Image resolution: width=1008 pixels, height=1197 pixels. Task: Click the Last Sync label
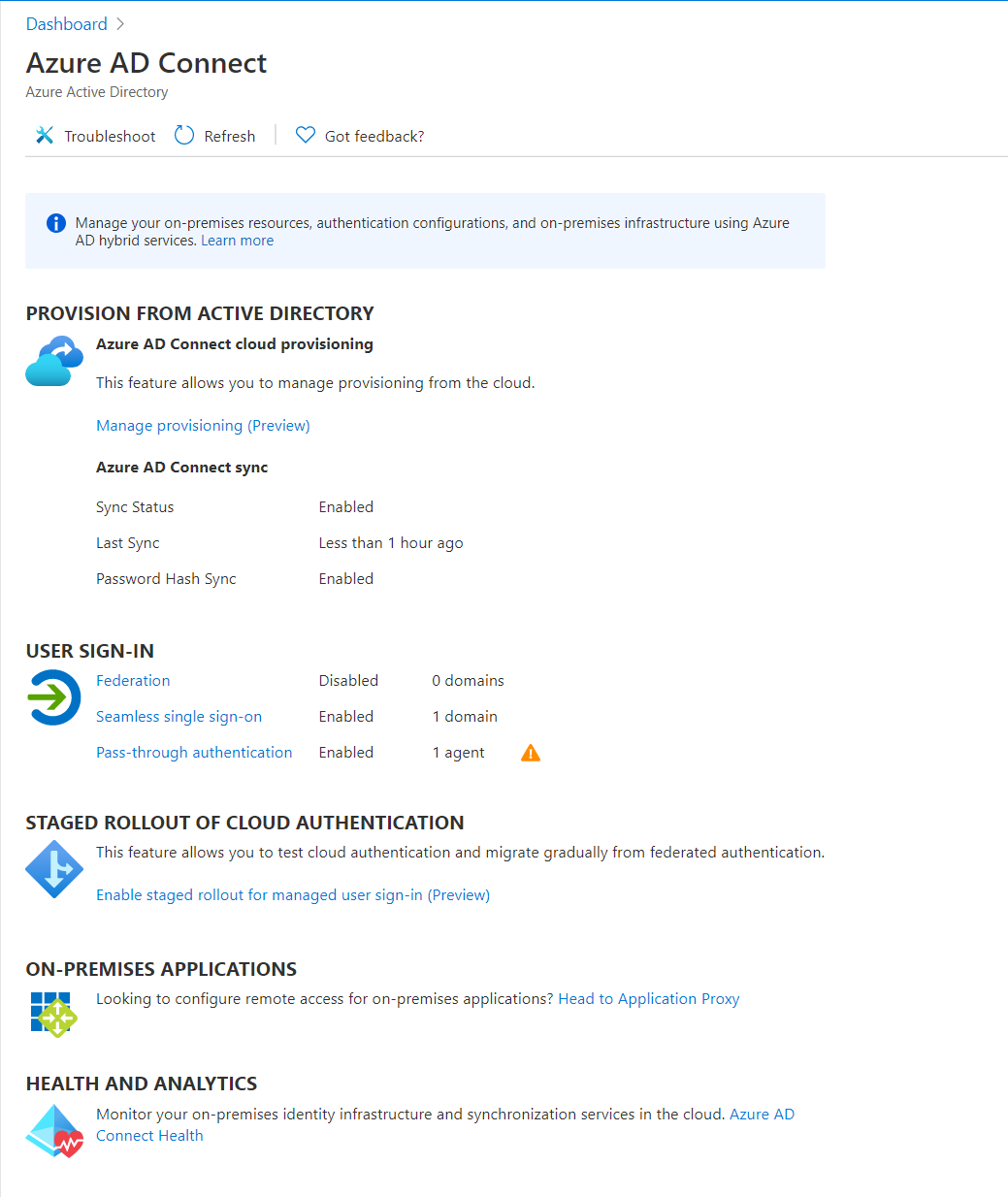click(128, 543)
